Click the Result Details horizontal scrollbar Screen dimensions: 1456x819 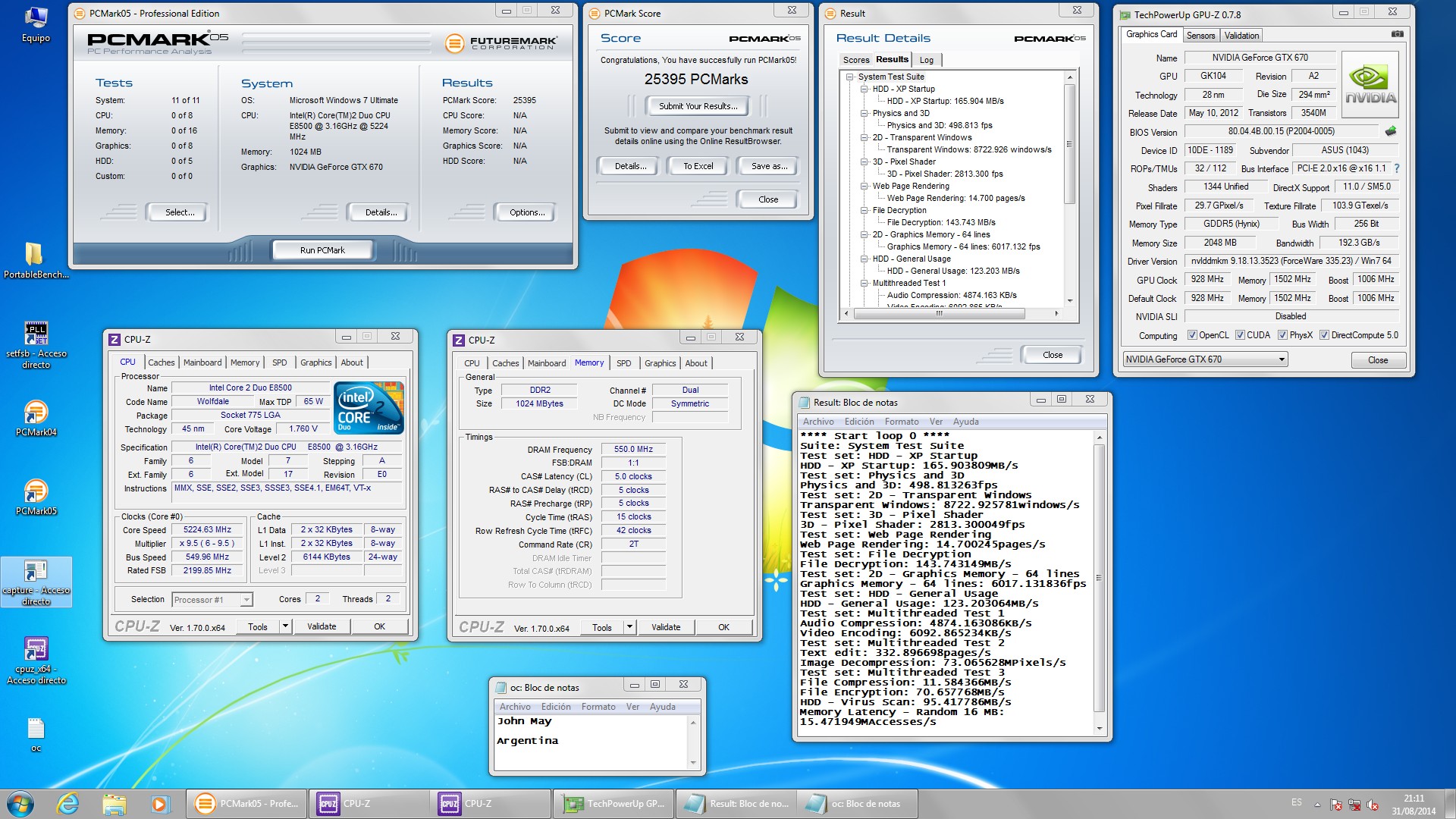click(x=950, y=313)
